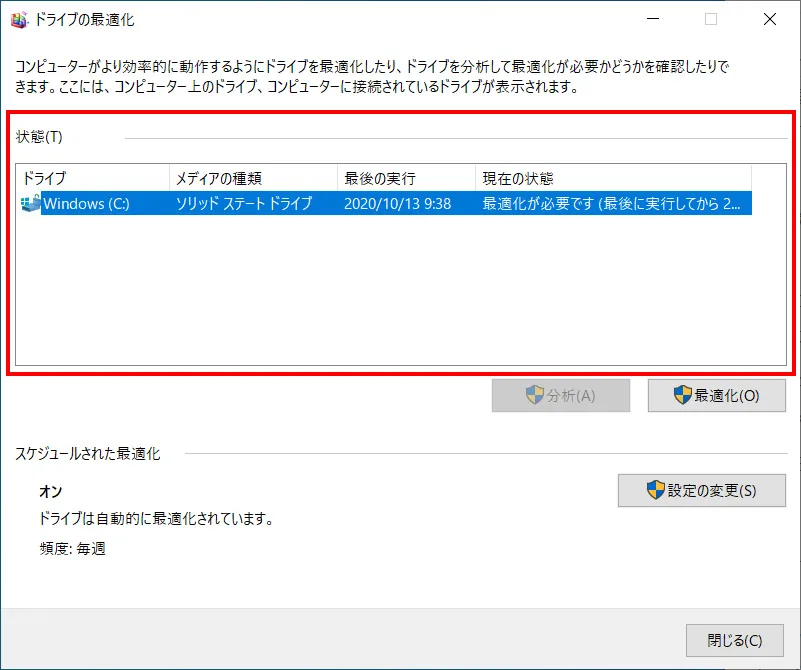Click the ソリッド ステート ドライブ media type cell
This screenshot has width=801, height=670.
point(244,203)
